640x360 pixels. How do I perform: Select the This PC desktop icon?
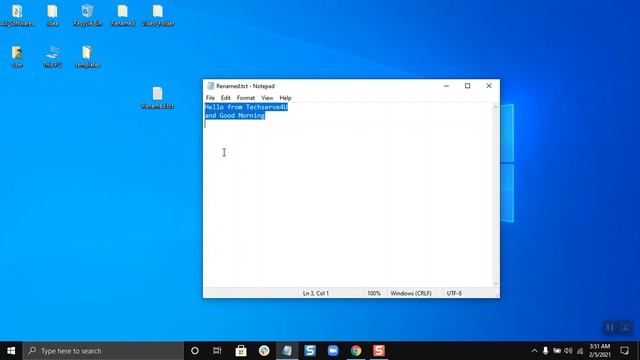point(52,56)
